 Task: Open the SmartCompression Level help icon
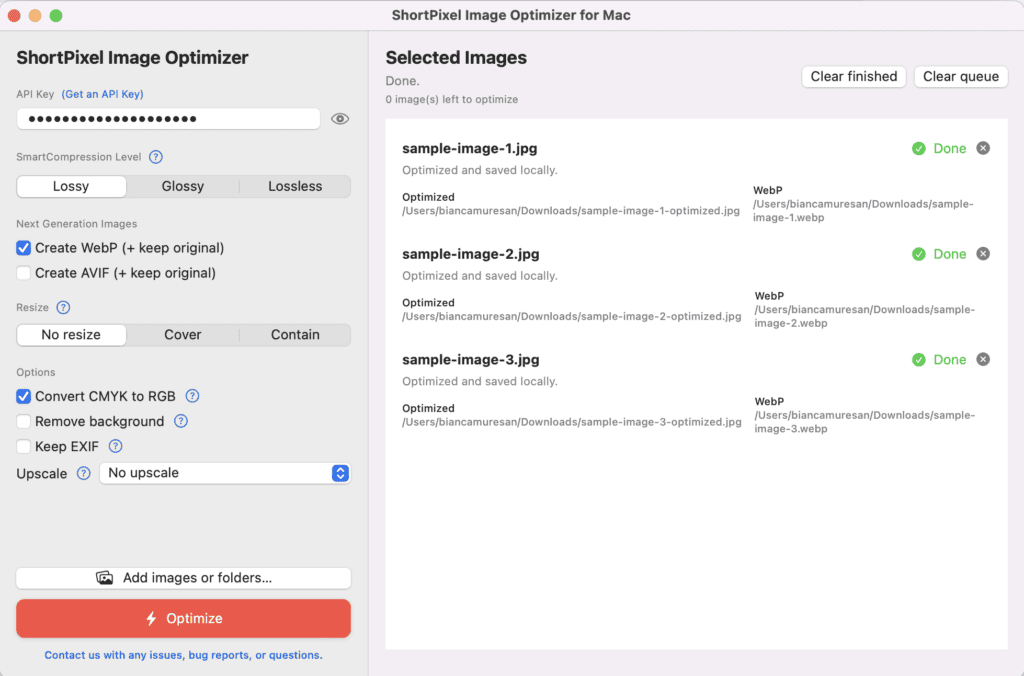point(157,156)
